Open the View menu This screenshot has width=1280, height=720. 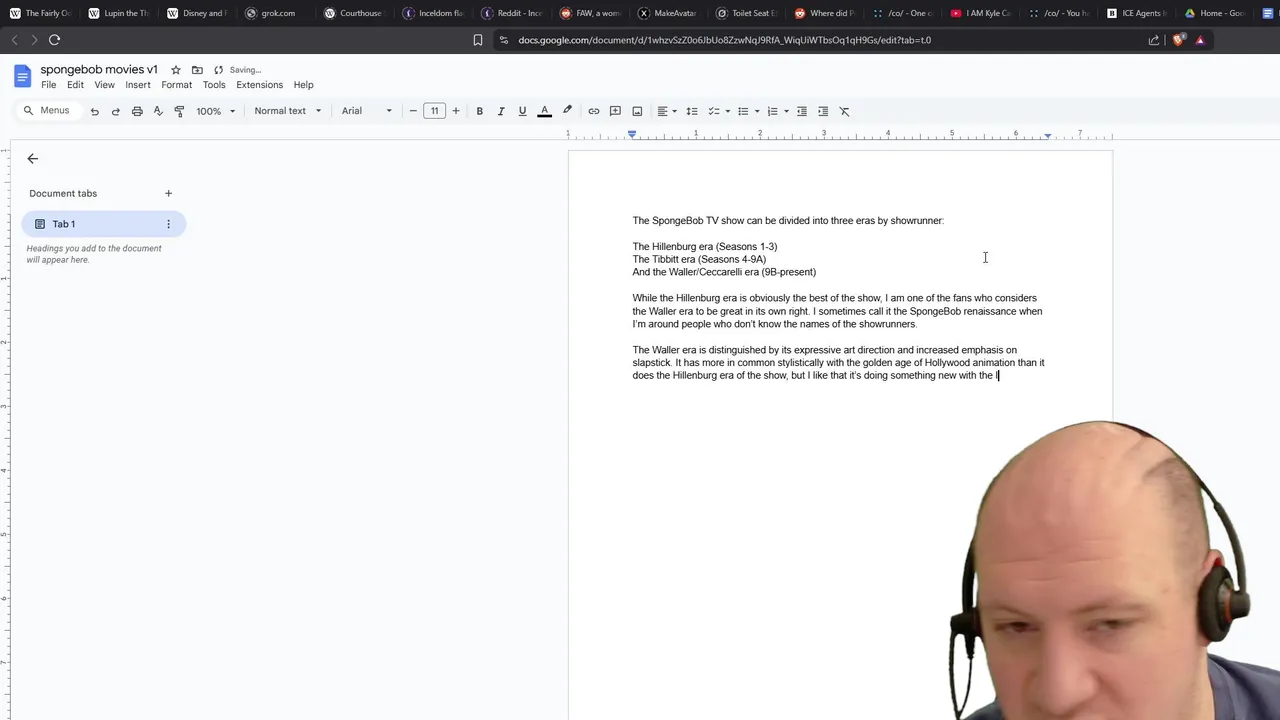(x=104, y=85)
